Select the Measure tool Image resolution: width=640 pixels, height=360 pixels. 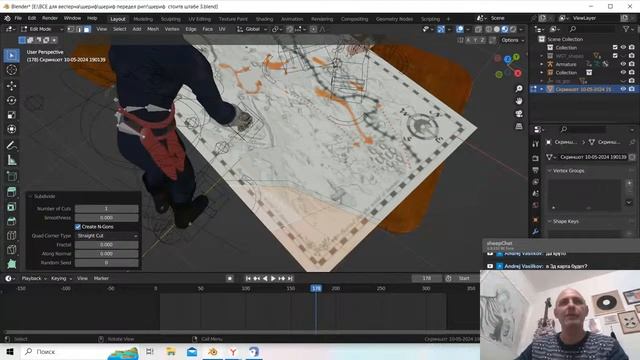(11, 160)
